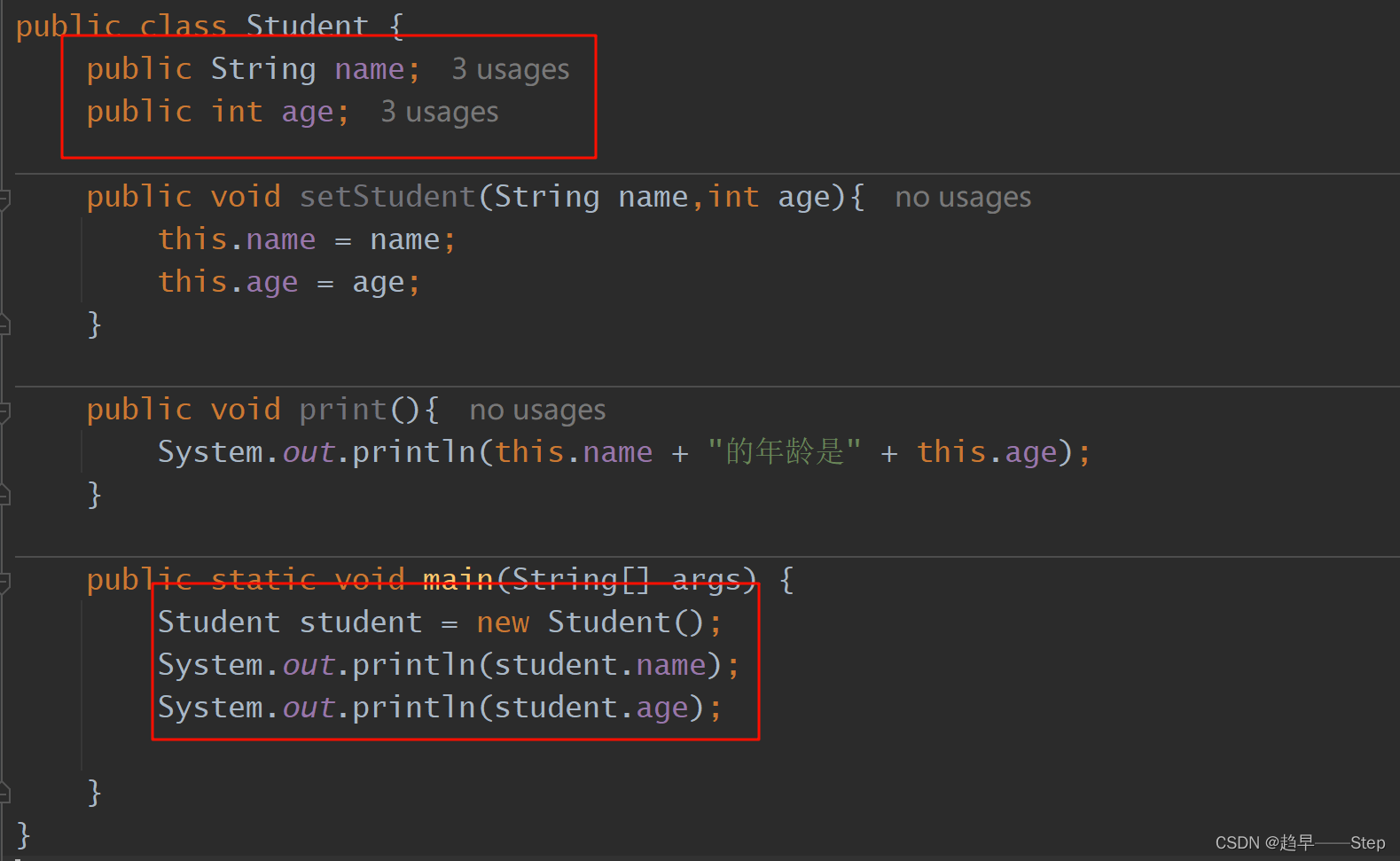
Task: Click 'this.age' inside the print method's println
Action: (987, 452)
